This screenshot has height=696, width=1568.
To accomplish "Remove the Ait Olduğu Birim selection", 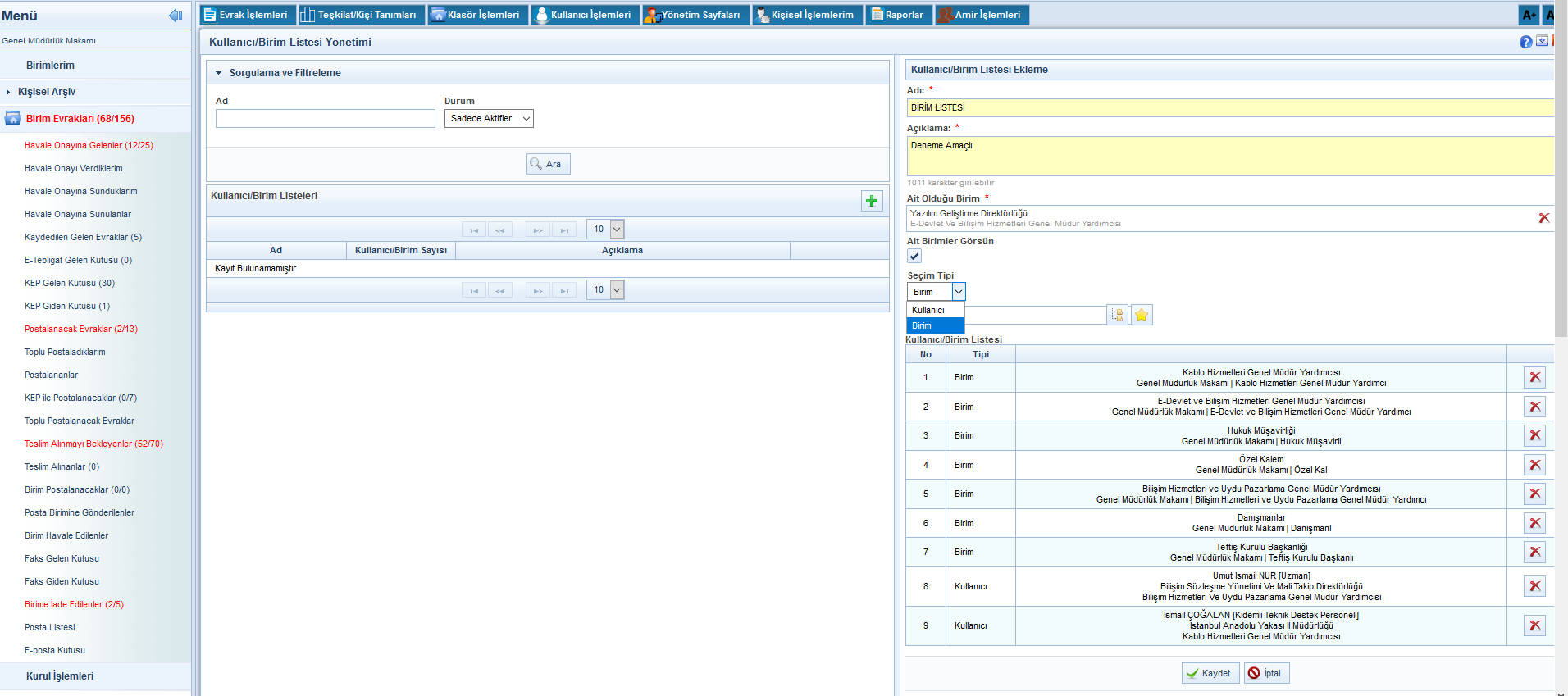I will click(x=1543, y=218).
